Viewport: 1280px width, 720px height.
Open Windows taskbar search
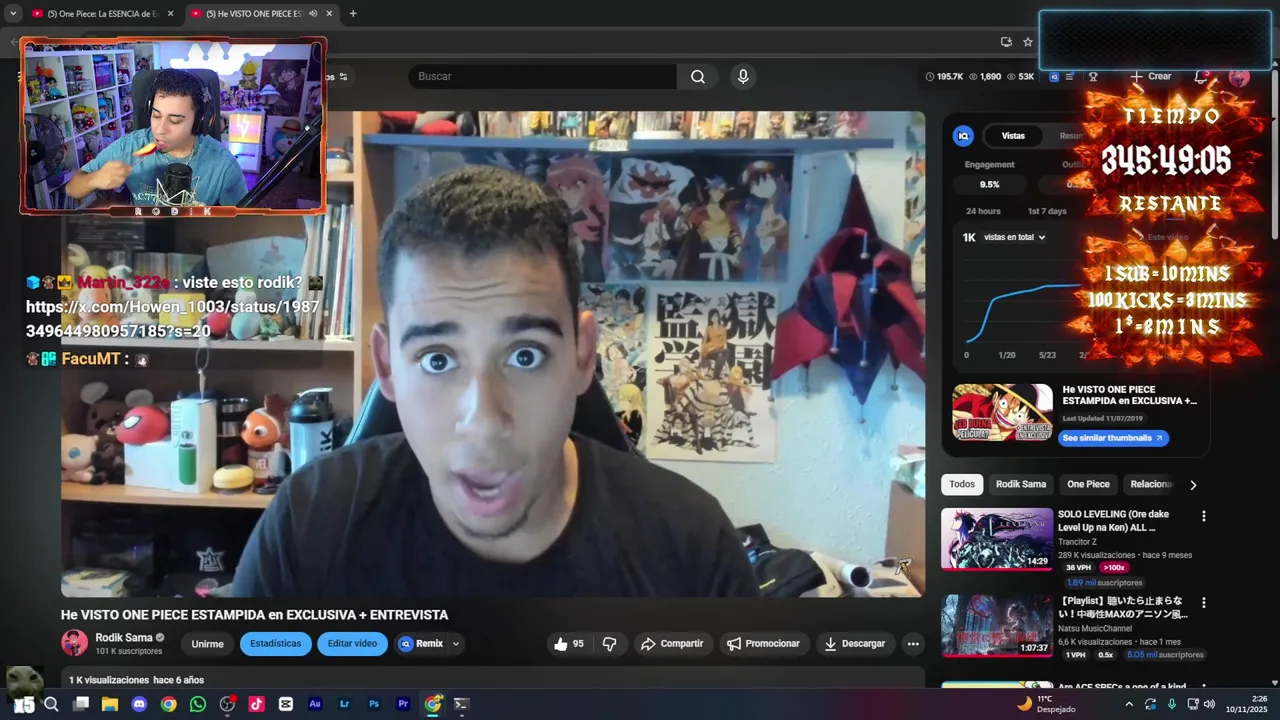51,704
